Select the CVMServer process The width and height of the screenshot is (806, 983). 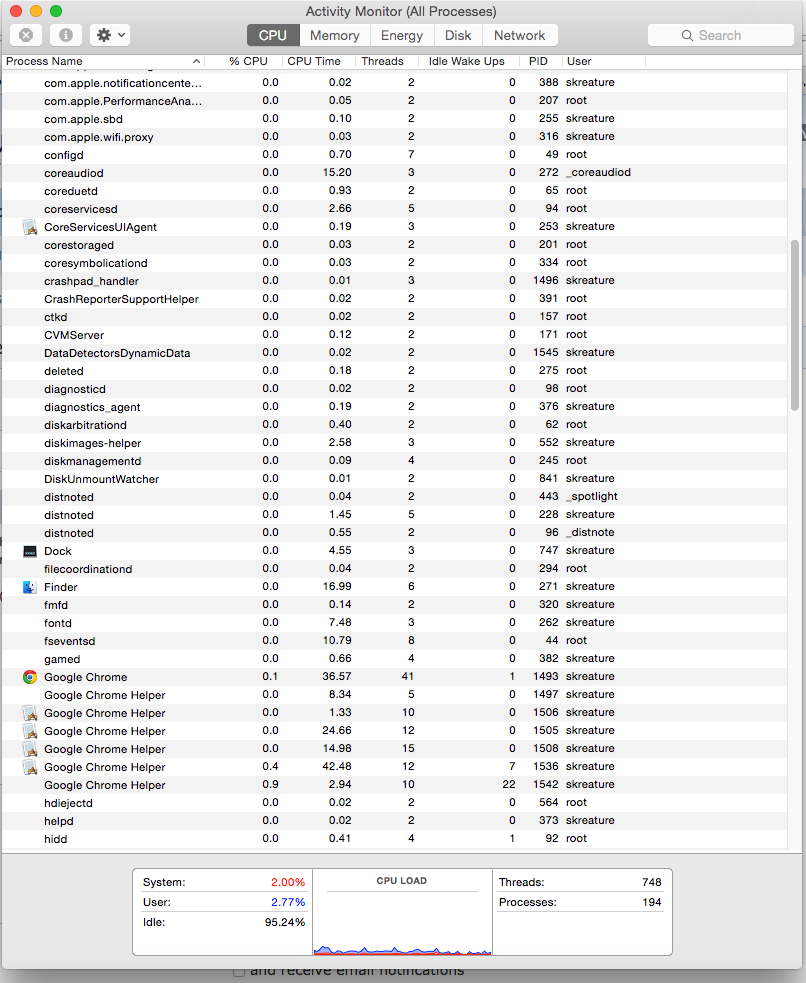pos(395,335)
